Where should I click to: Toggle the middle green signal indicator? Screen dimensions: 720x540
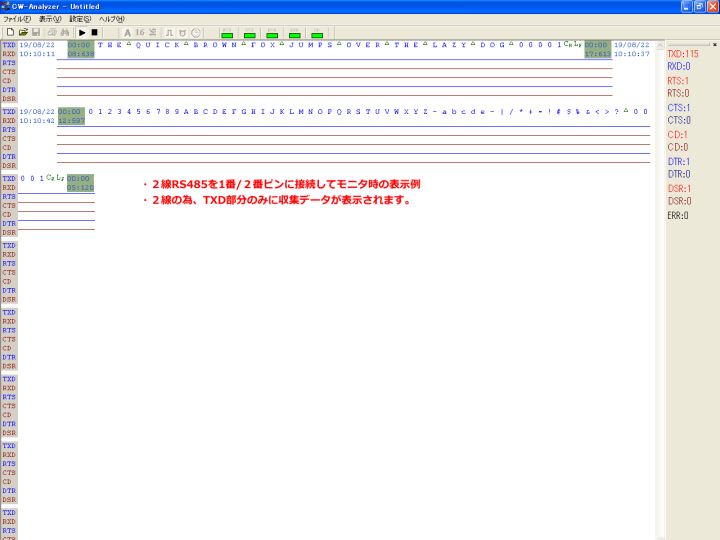tap(272, 33)
